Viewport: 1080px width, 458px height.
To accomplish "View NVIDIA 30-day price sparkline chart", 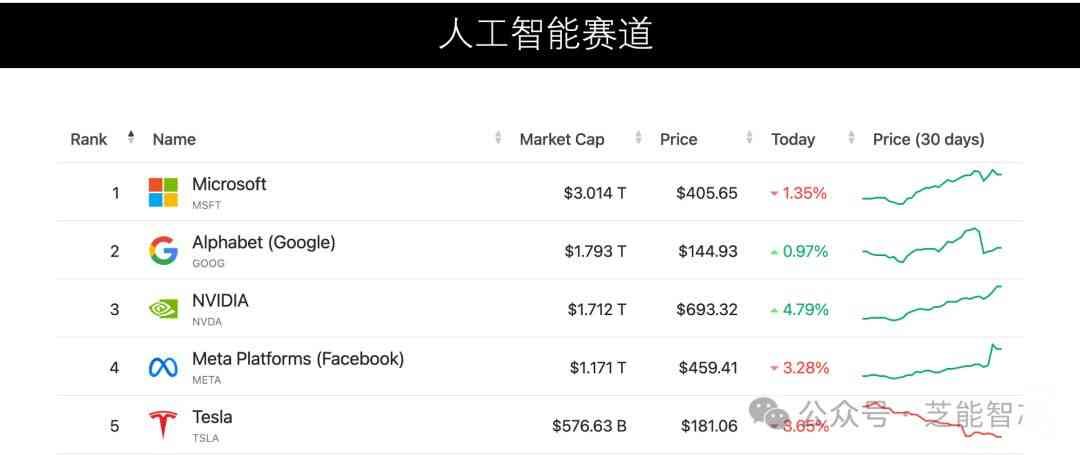I will (932, 304).
